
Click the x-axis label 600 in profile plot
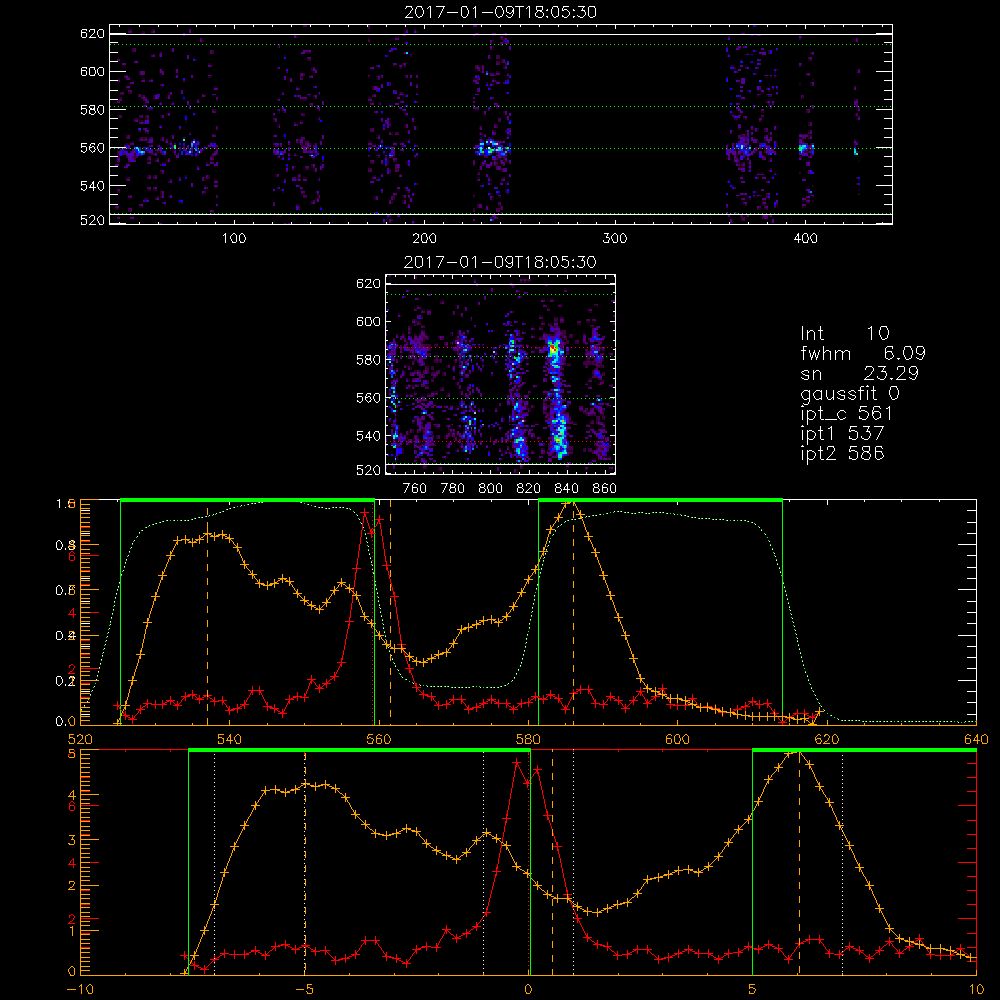677,739
